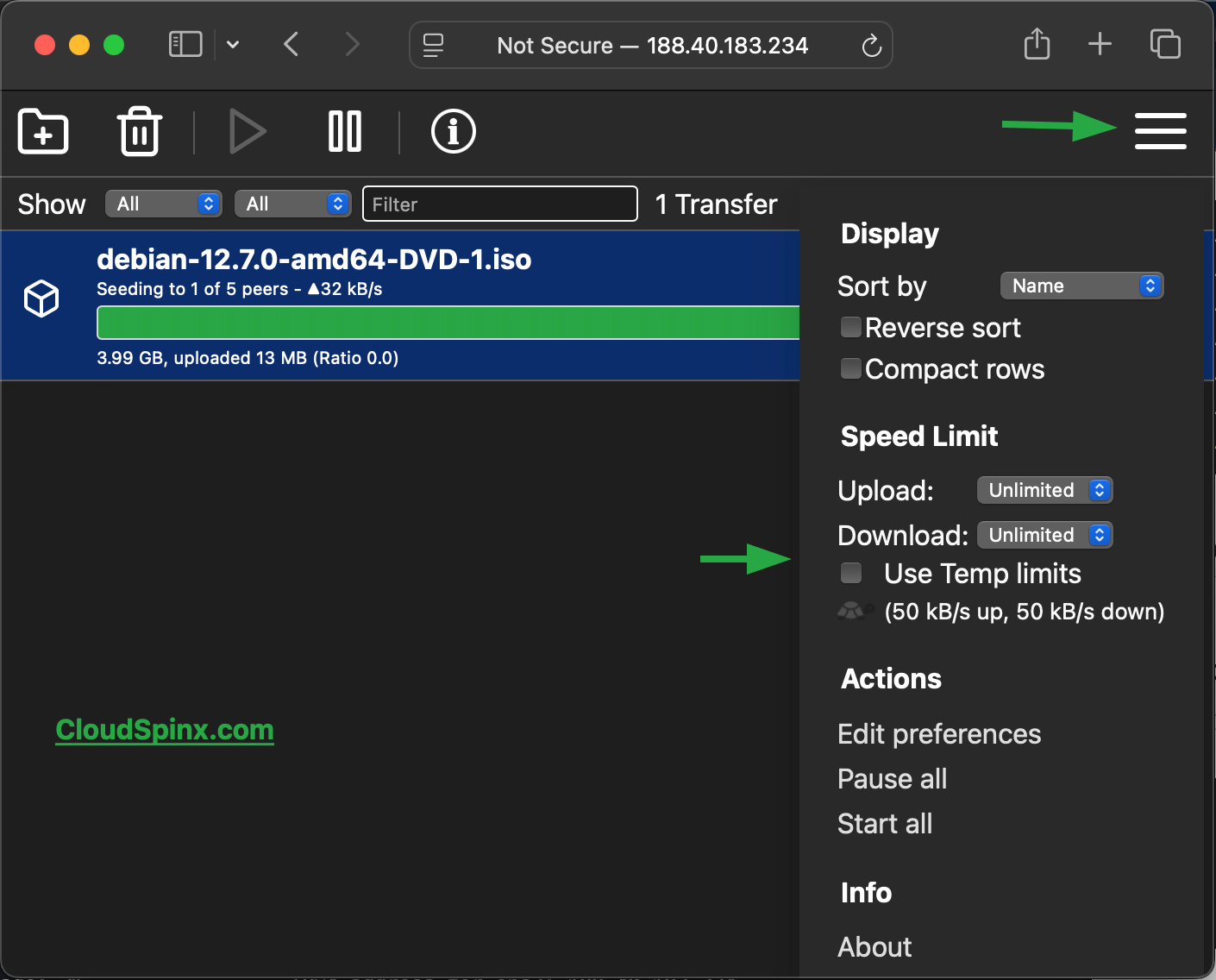Viewport: 1216px width, 980px height.
Task: Change the Upload speed limit dropdown
Action: [x=1044, y=490]
